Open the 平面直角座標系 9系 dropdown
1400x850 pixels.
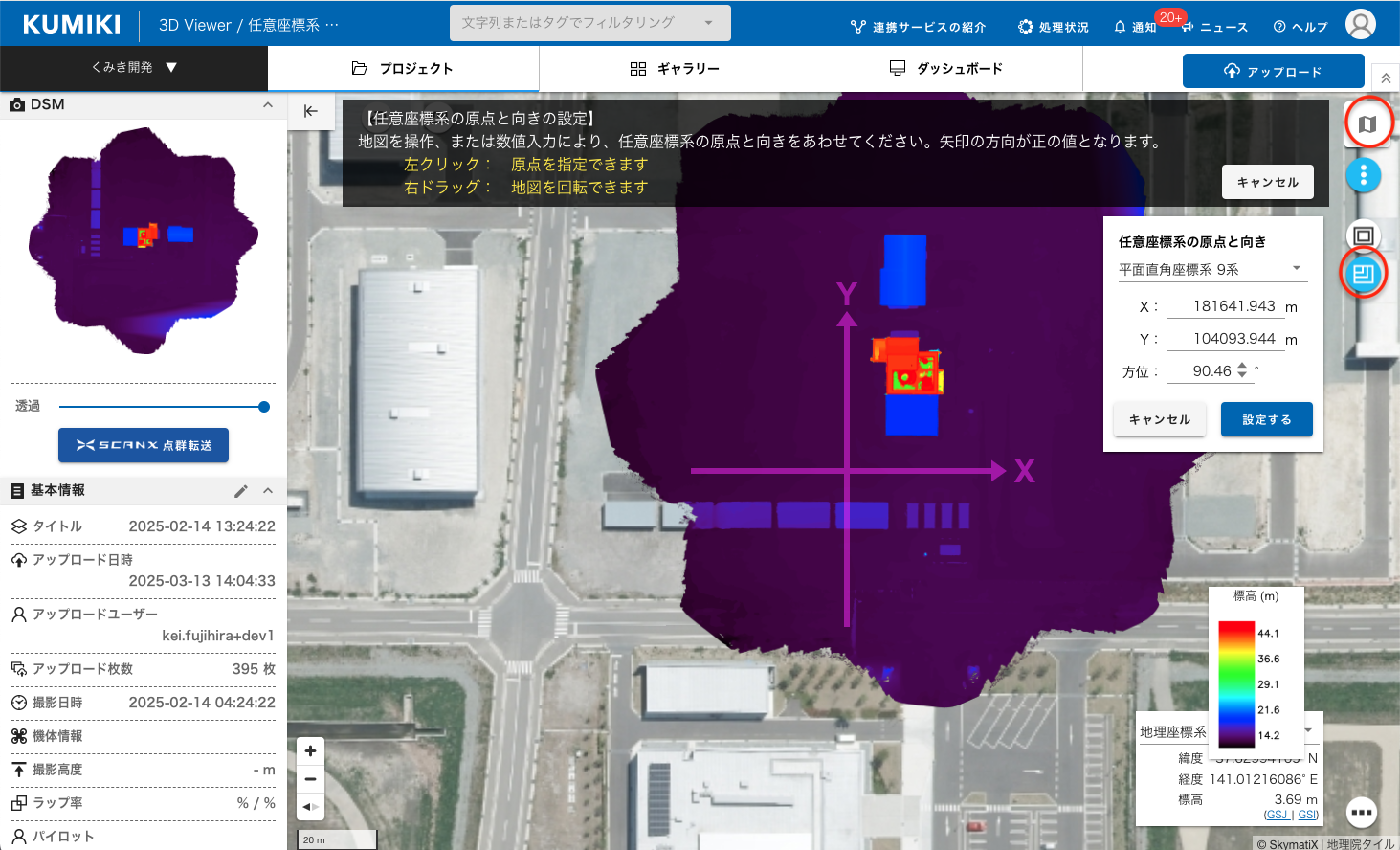1211,270
